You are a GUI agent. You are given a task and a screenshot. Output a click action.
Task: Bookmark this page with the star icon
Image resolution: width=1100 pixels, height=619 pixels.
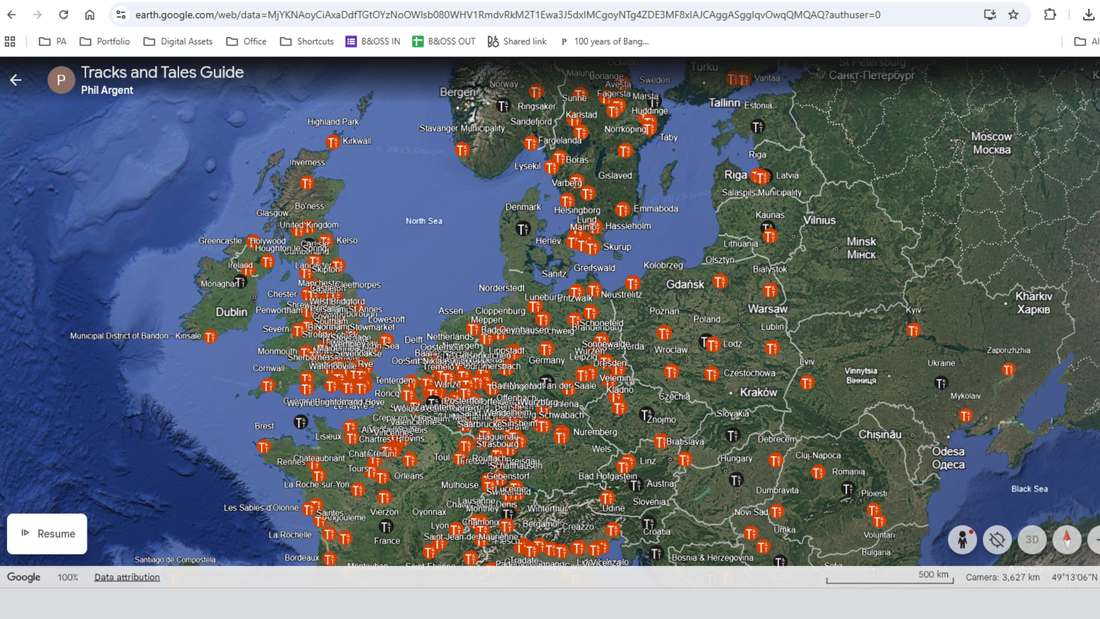(x=1013, y=15)
